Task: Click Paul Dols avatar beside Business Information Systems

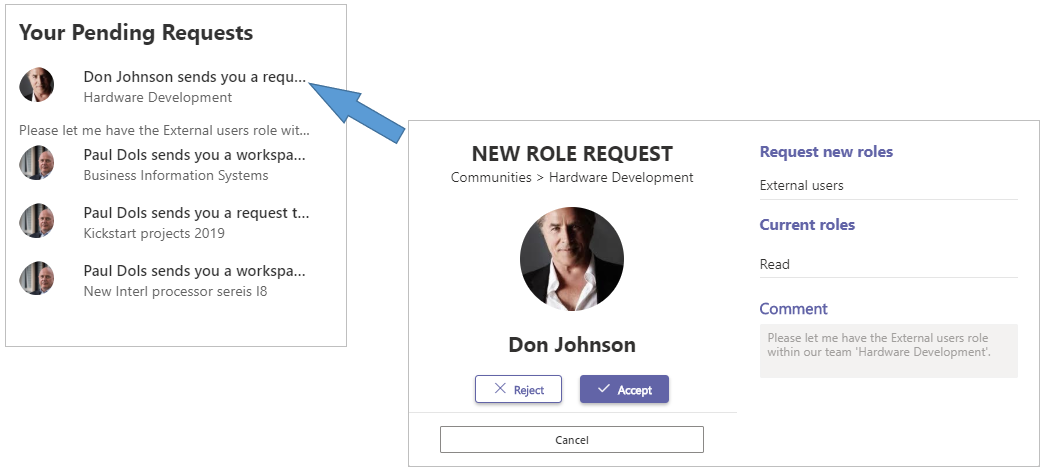Action: point(37,163)
